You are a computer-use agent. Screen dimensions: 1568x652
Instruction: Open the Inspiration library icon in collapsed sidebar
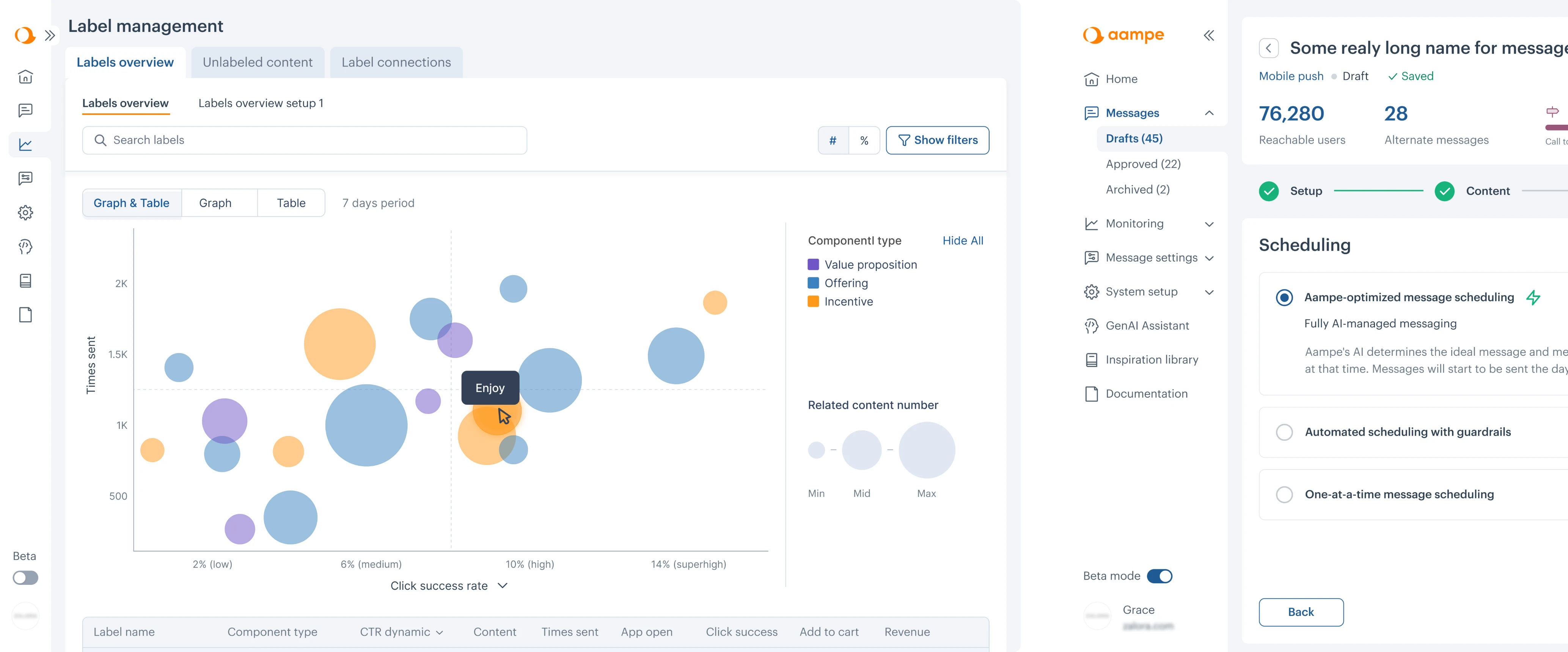[25, 281]
